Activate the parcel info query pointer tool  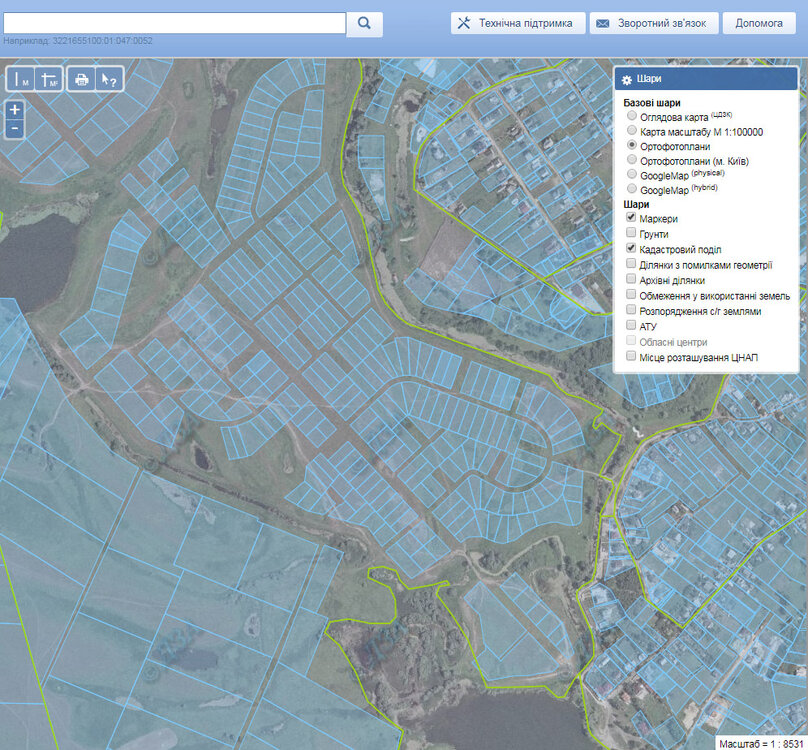coord(109,80)
